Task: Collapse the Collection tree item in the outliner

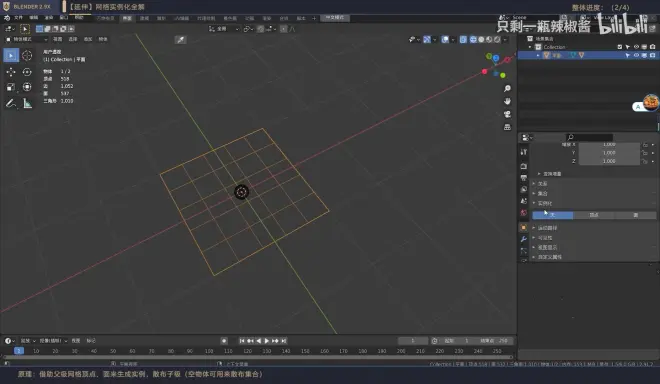Action: click(x=530, y=47)
